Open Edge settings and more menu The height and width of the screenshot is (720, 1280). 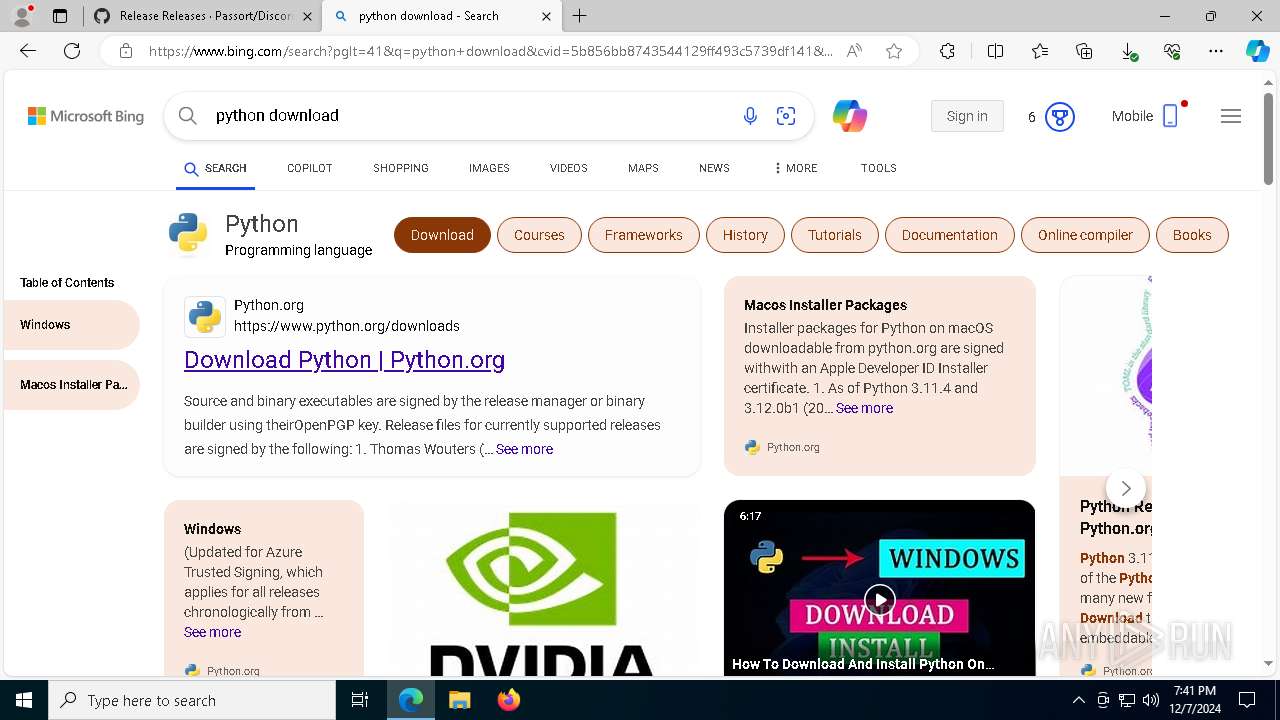[1216, 51]
